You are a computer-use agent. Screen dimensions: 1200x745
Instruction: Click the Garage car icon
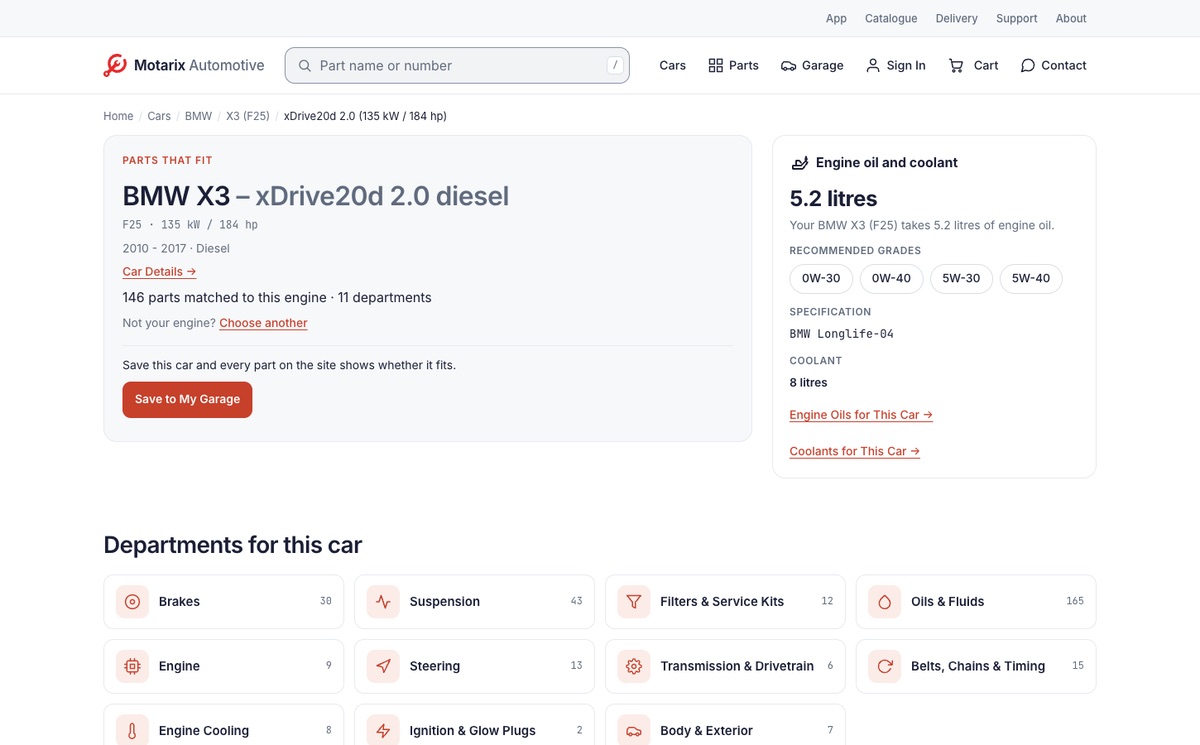pos(788,66)
